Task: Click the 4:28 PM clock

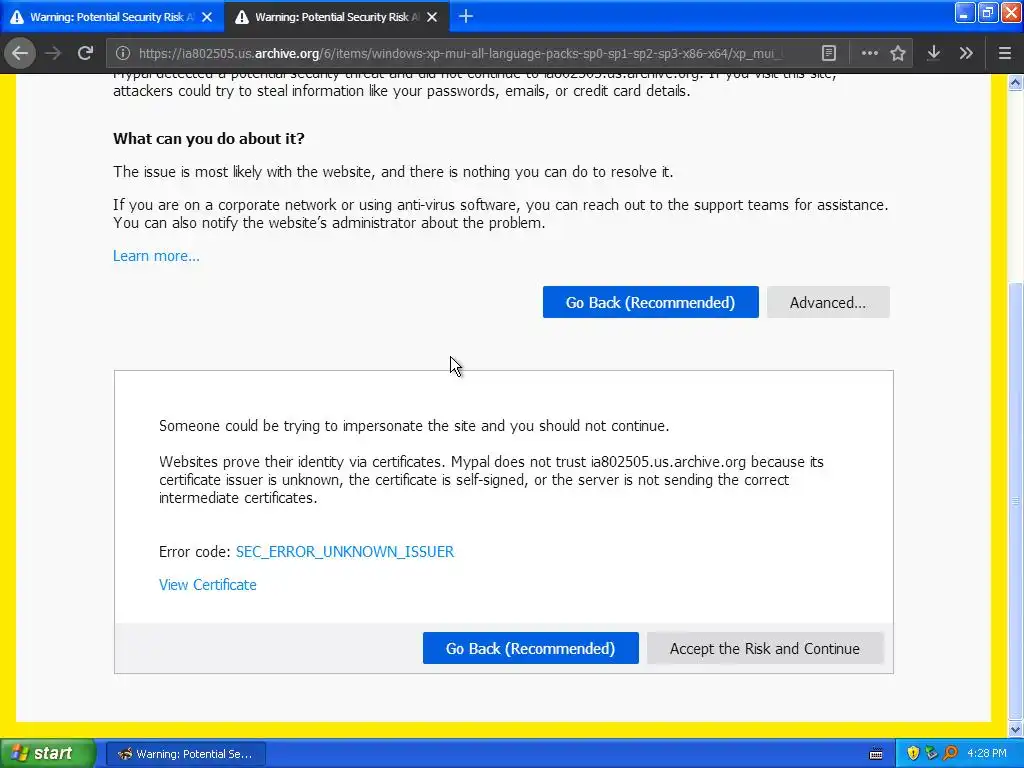Action: [987, 754]
